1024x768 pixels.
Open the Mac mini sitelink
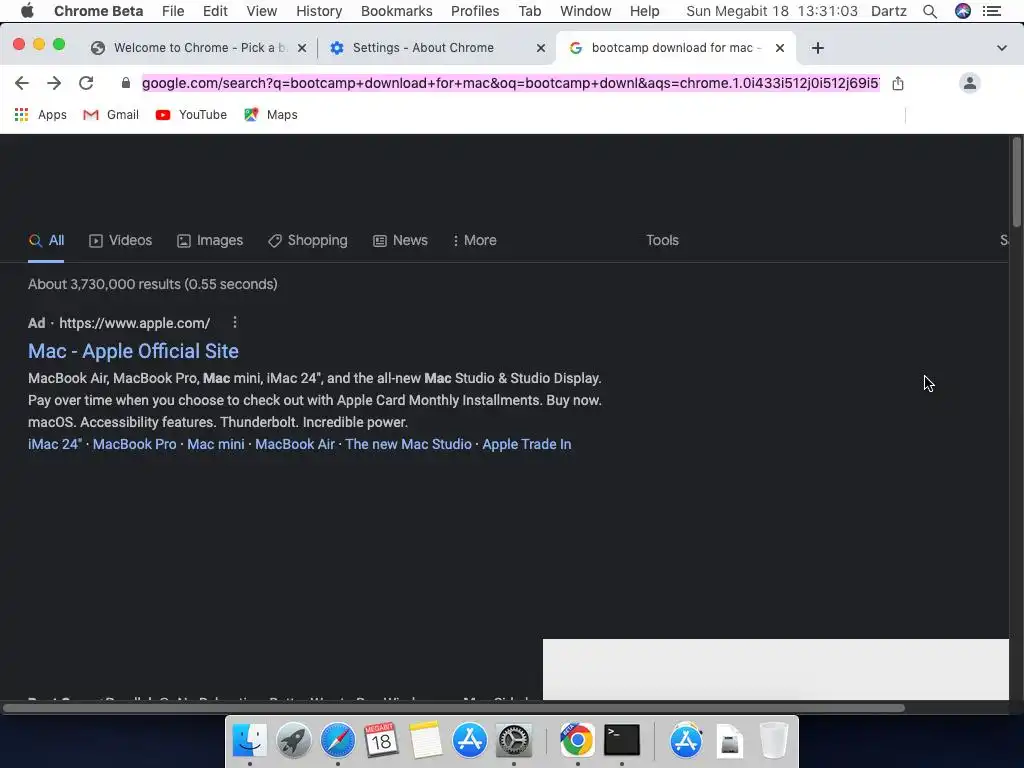tap(216, 444)
